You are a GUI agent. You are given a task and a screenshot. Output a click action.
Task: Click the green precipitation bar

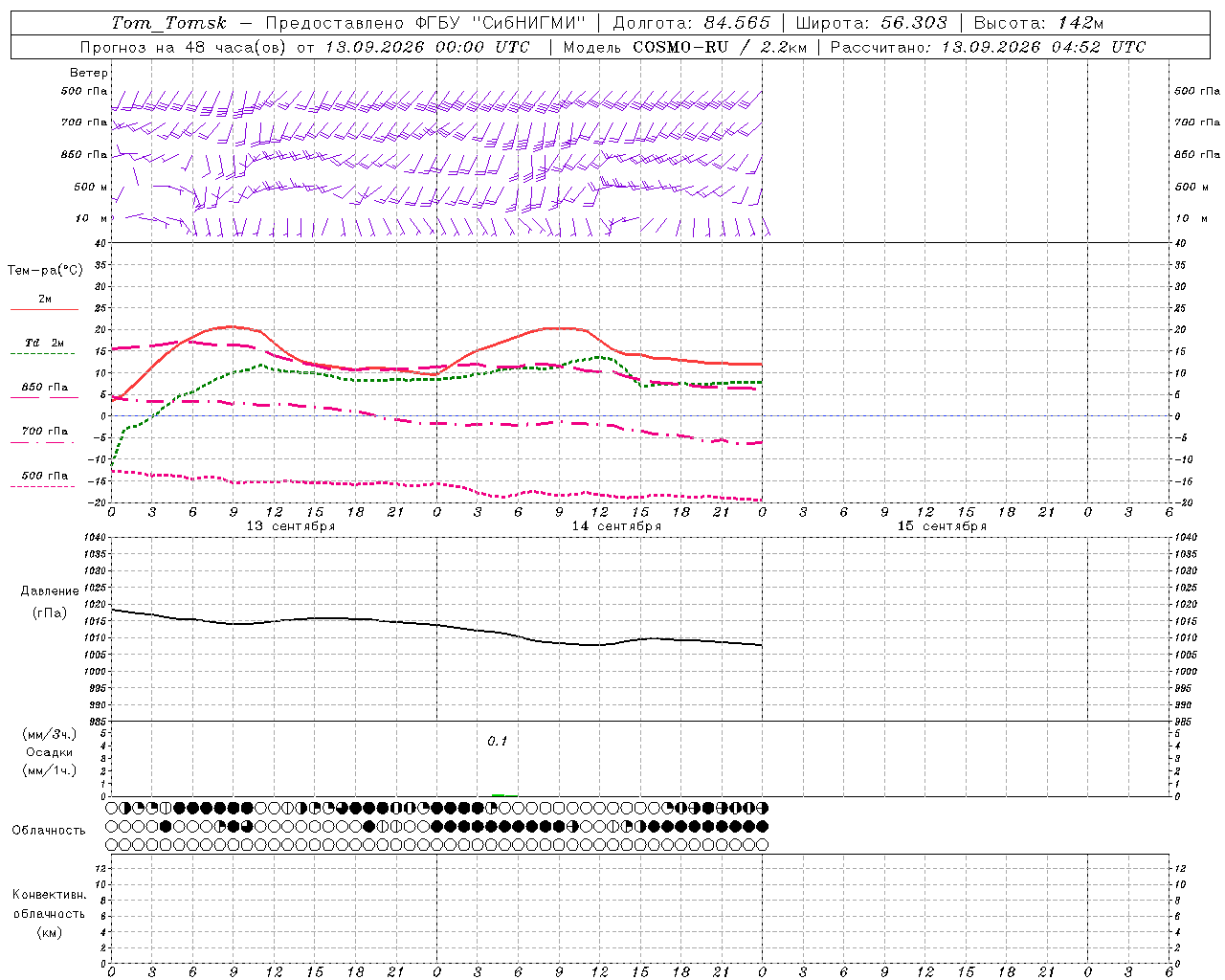498,794
